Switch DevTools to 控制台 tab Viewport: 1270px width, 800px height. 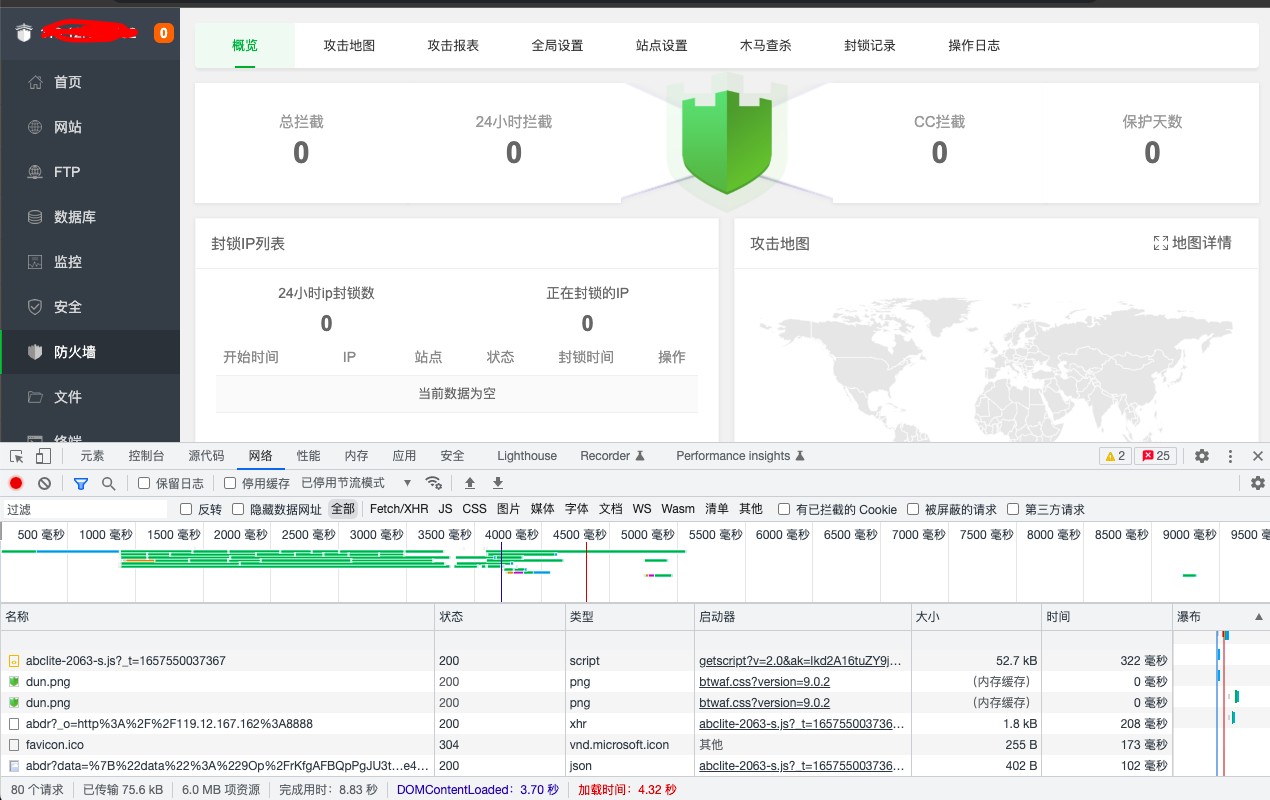pos(146,456)
